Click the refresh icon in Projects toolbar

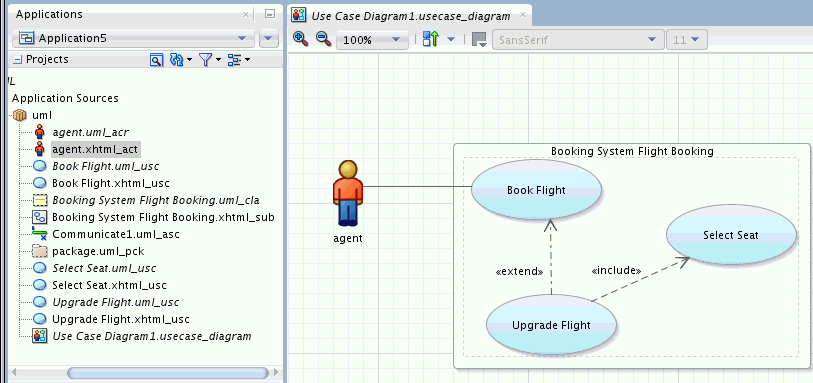tap(177, 60)
